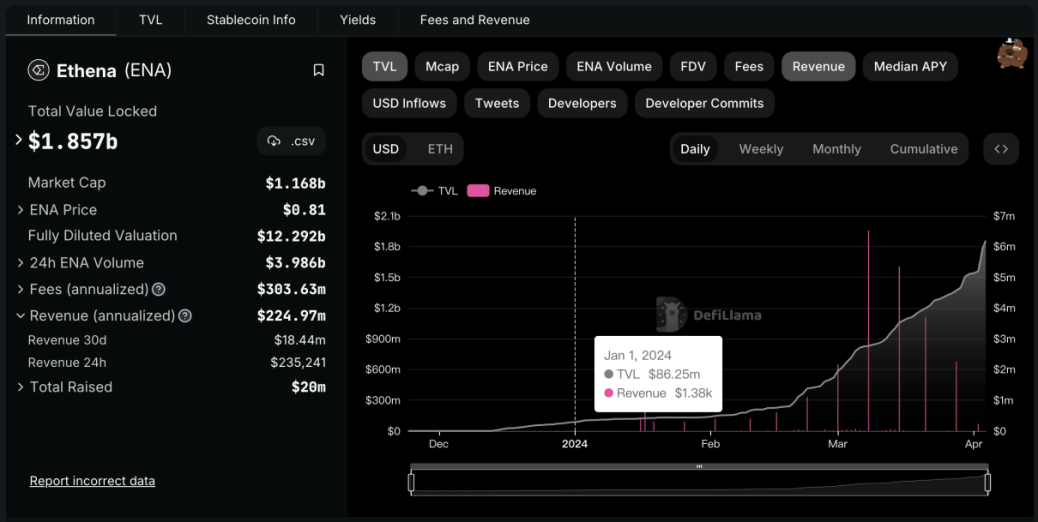Toggle the Developers chart metric
1038x522 pixels.
[x=582, y=103]
